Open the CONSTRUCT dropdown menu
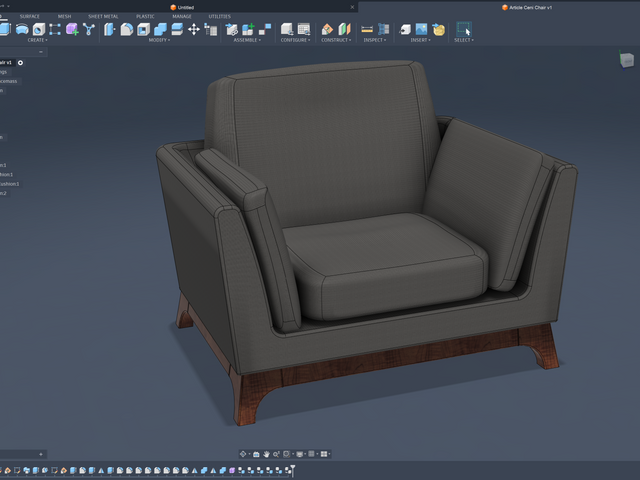This screenshot has width=640, height=480. click(x=336, y=40)
